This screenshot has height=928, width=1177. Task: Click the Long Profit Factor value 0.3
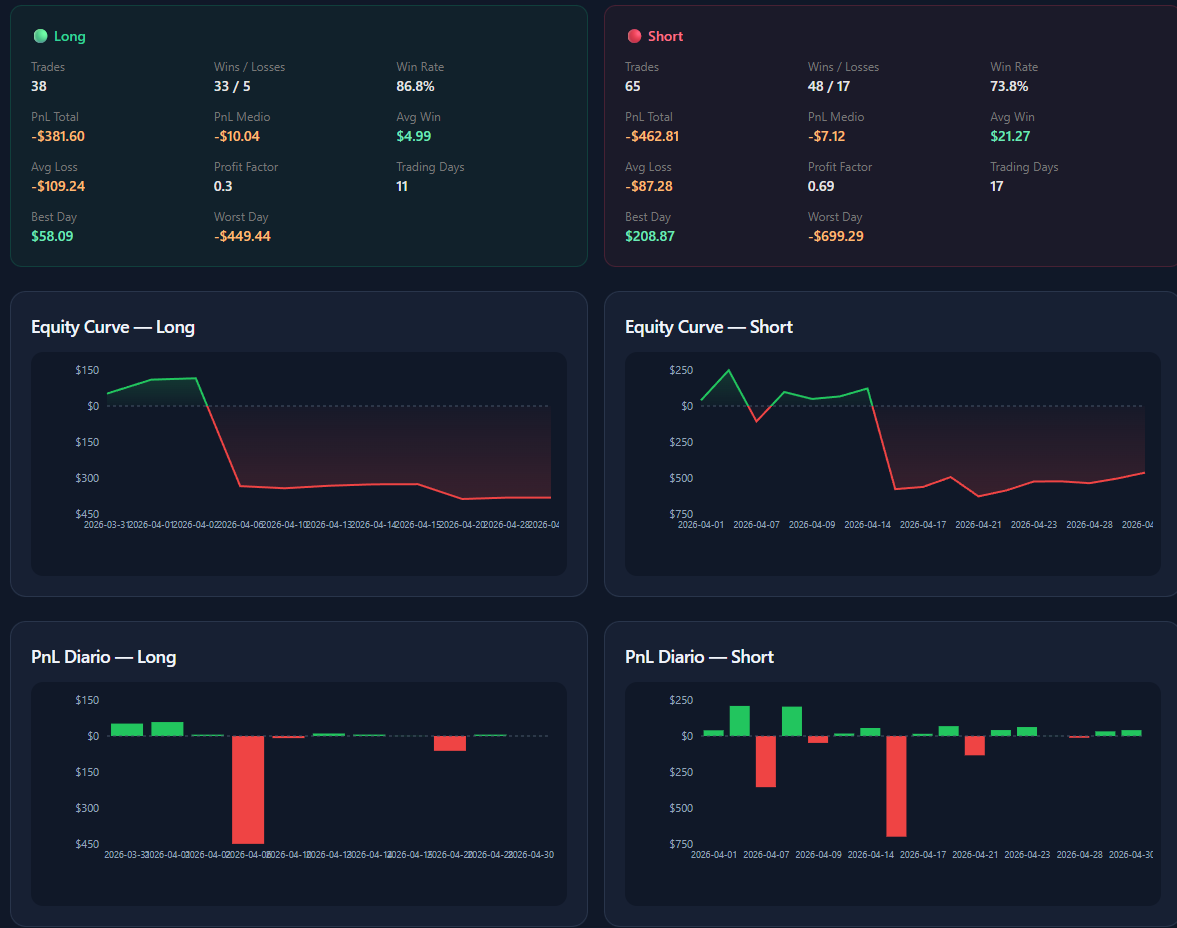[223, 186]
